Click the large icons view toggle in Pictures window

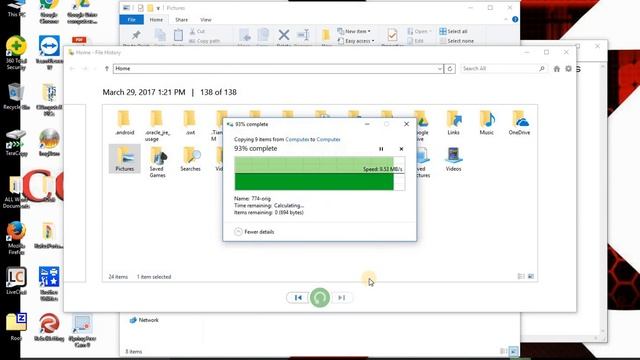tap(513, 351)
